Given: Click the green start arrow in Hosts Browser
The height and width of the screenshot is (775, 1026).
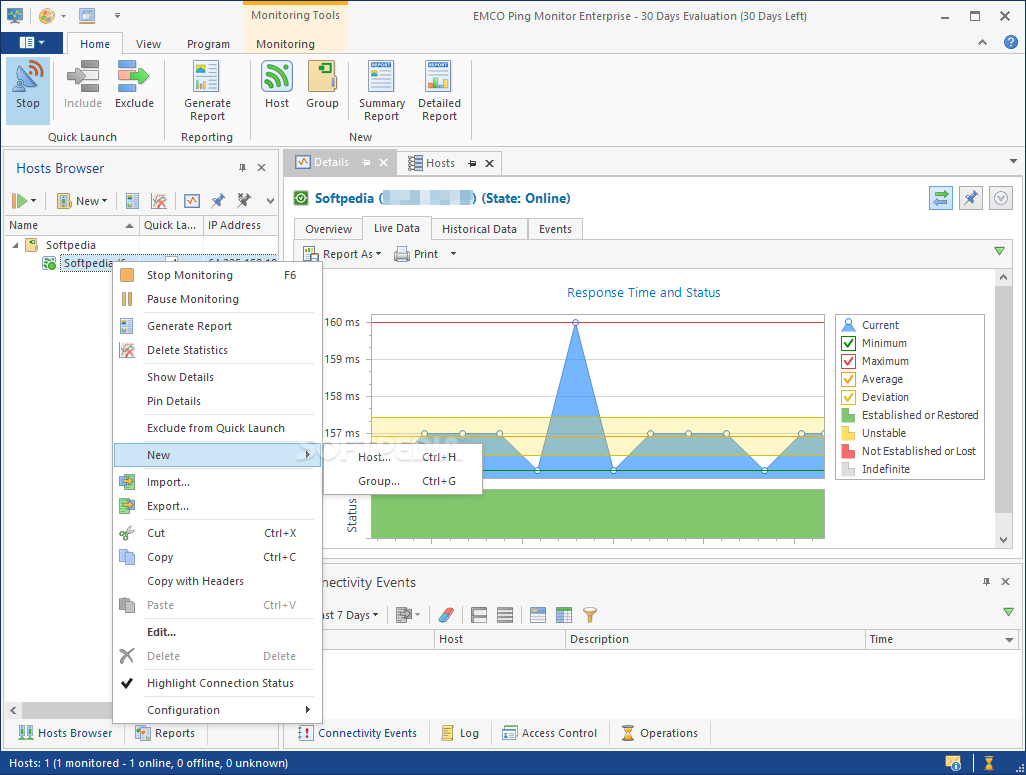Looking at the screenshot, I should (20, 201).
